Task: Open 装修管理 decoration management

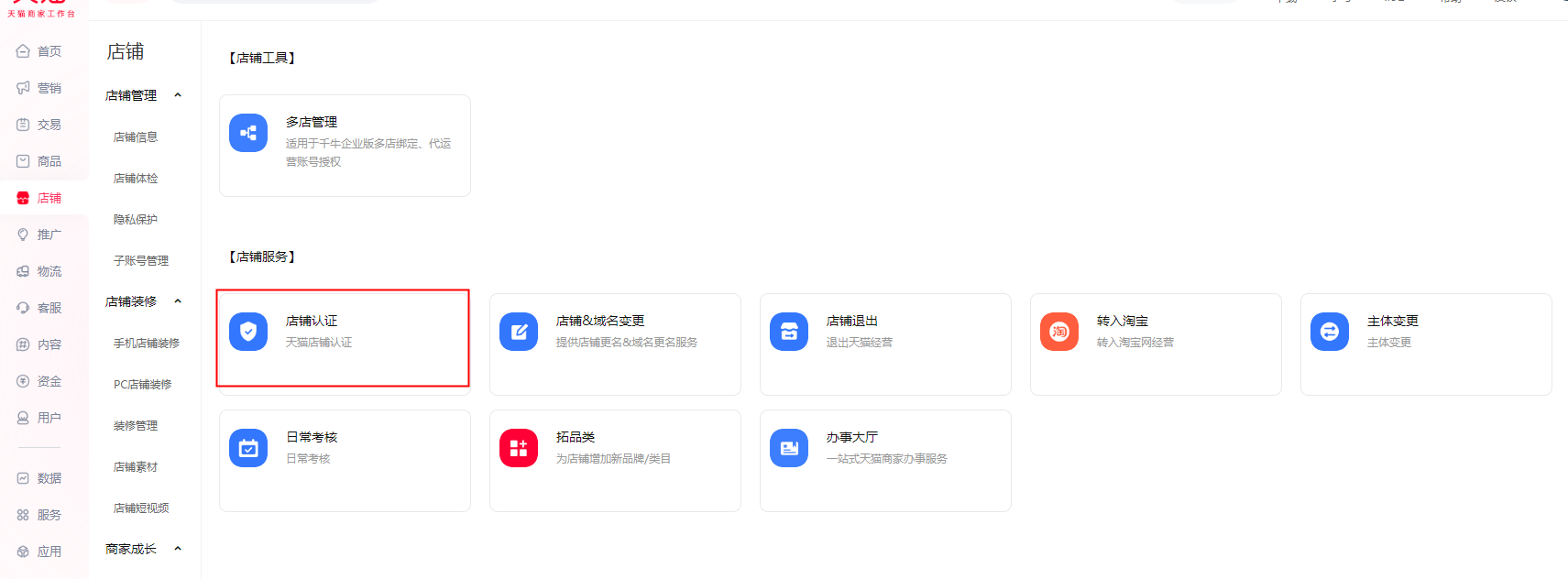Action: click(136, 426)
